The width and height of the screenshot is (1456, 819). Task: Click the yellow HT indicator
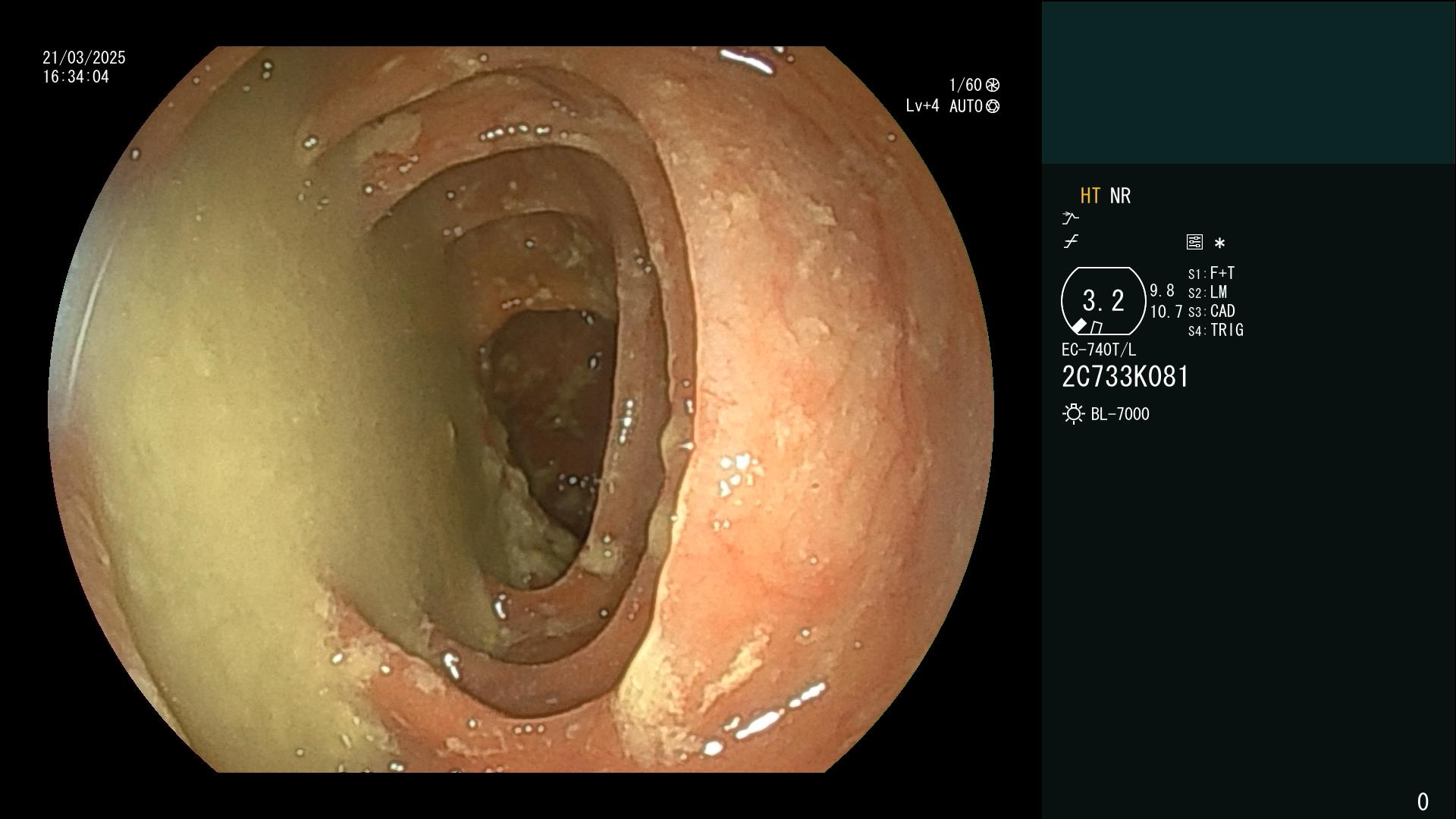pos(1090,196)
